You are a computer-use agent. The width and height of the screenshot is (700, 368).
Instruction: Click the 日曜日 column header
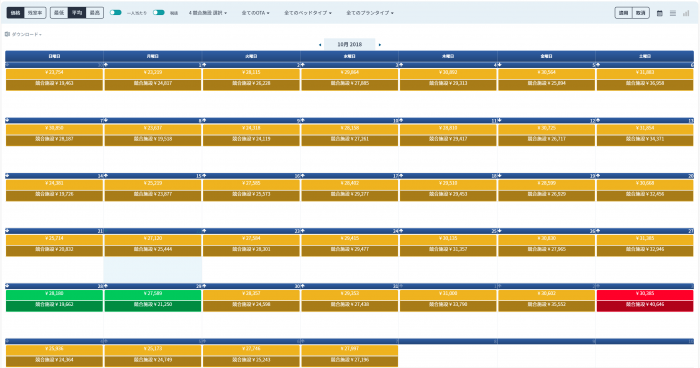click(54, 56)
